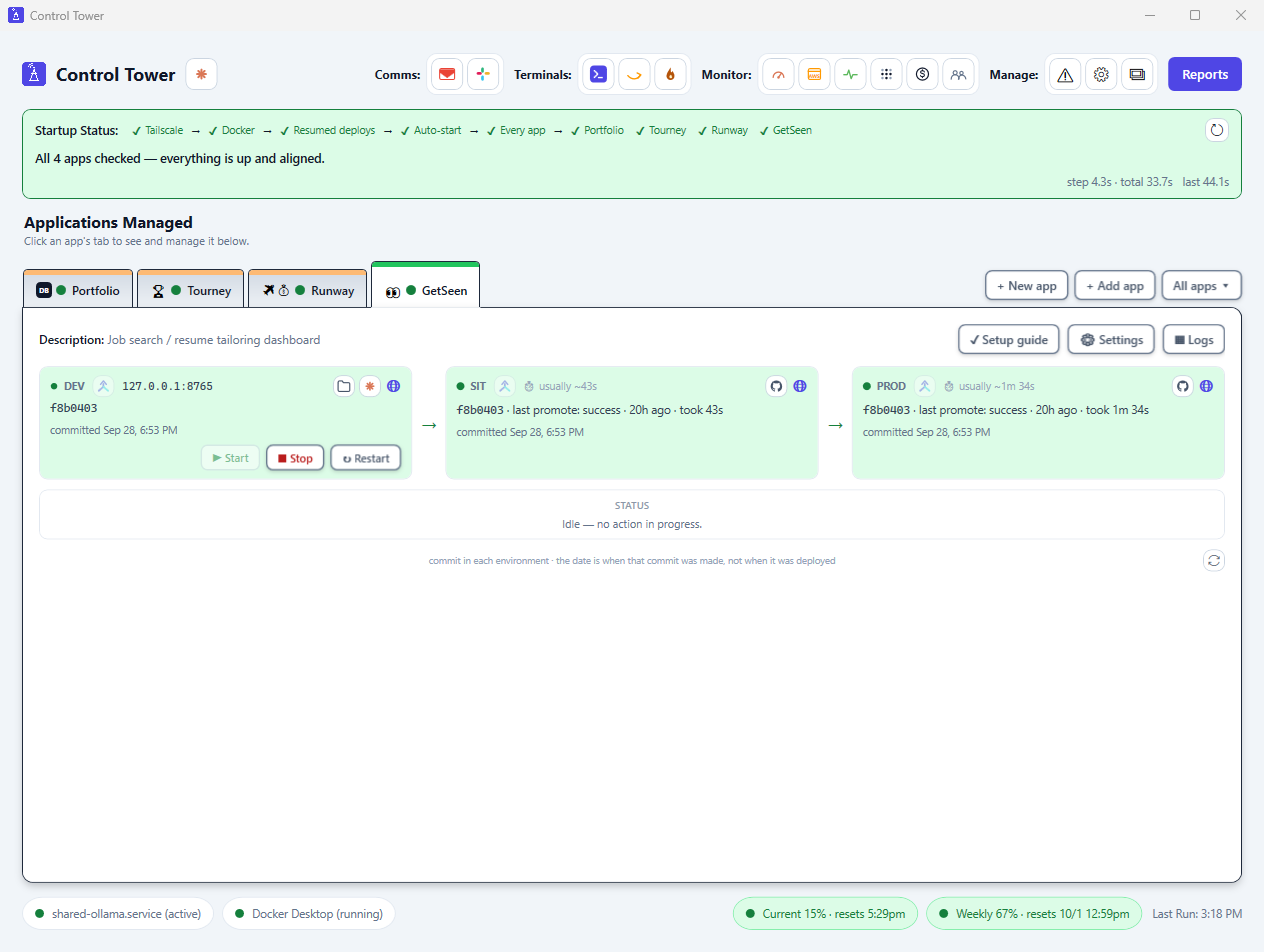The image size is (1264, 952).
Task: Open the GitHub icon in PROD card
Action: [1183, 386]
